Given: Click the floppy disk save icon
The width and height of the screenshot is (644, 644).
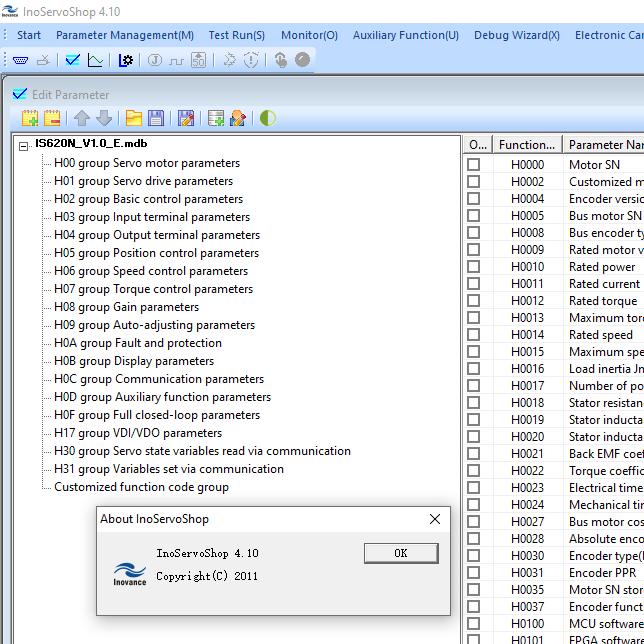Looking at the screenshot, I should 156,119.
